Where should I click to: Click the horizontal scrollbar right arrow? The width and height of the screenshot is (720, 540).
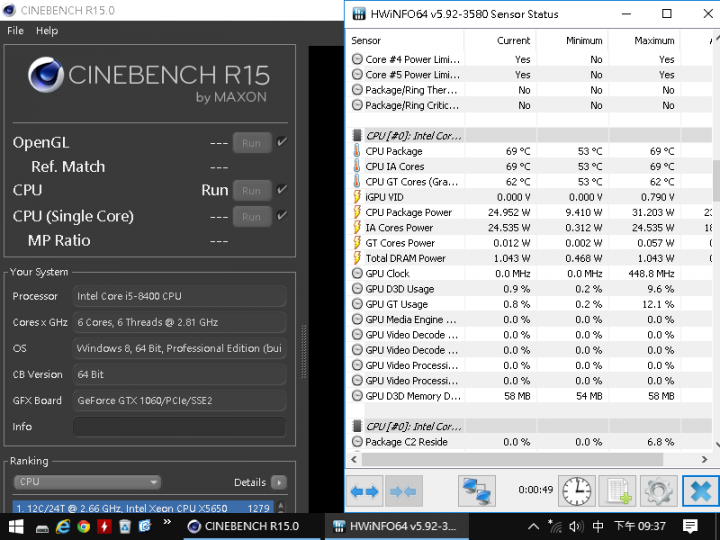705,459
